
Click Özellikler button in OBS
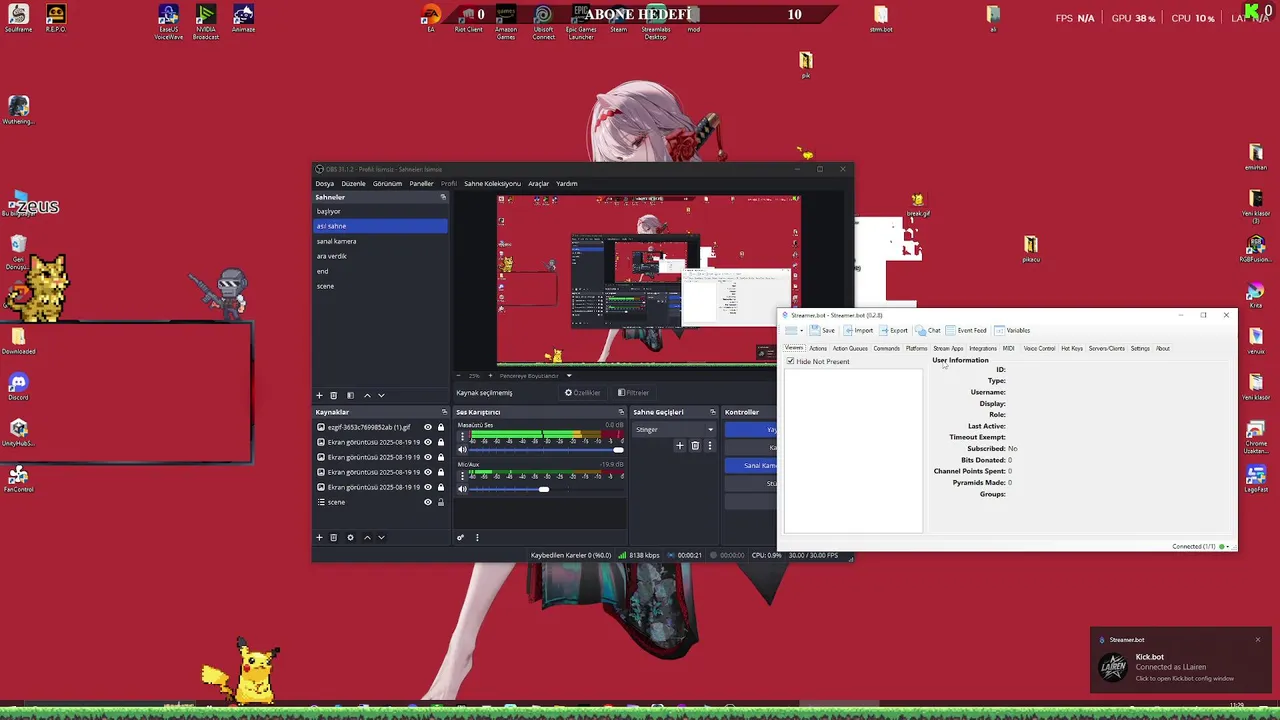coord(582,393)
